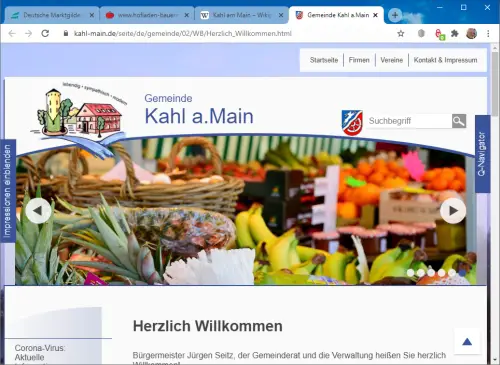Bookmark this page with the star icon

pos(401,33)
